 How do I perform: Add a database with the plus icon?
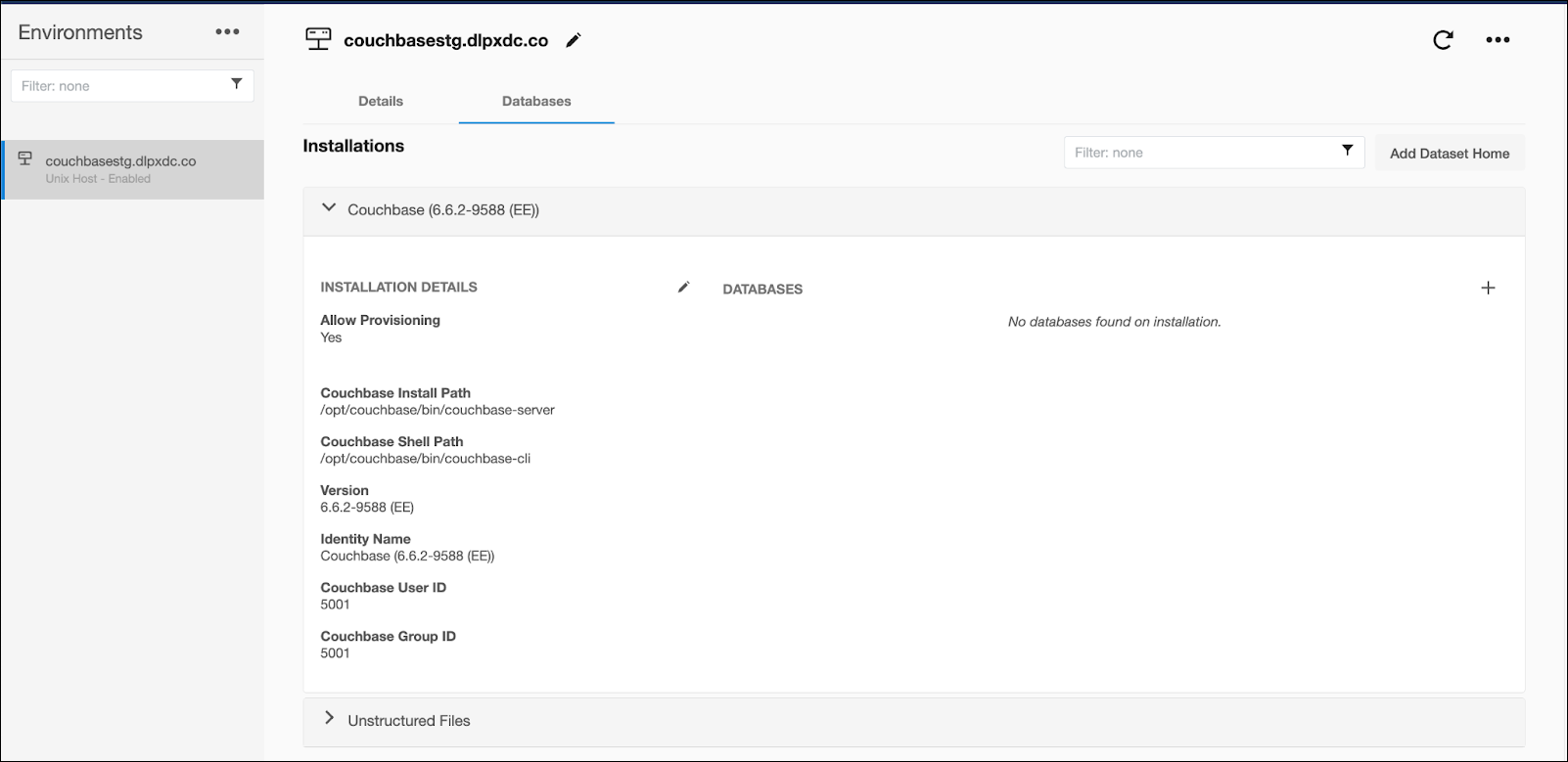pos(1488,288)
